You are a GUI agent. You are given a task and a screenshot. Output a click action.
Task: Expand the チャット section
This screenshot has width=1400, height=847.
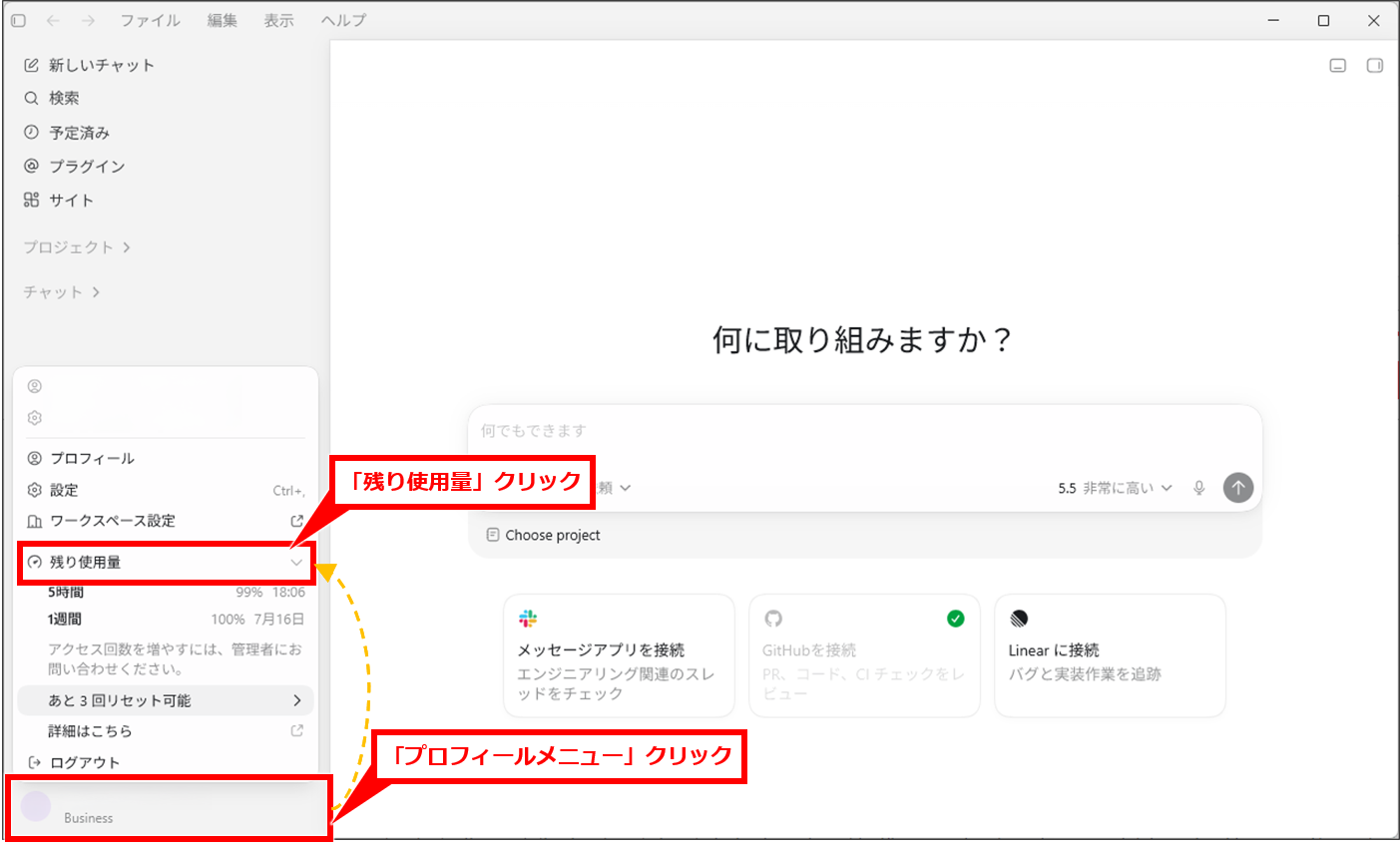pyautogui.click(x=61, y=291)
